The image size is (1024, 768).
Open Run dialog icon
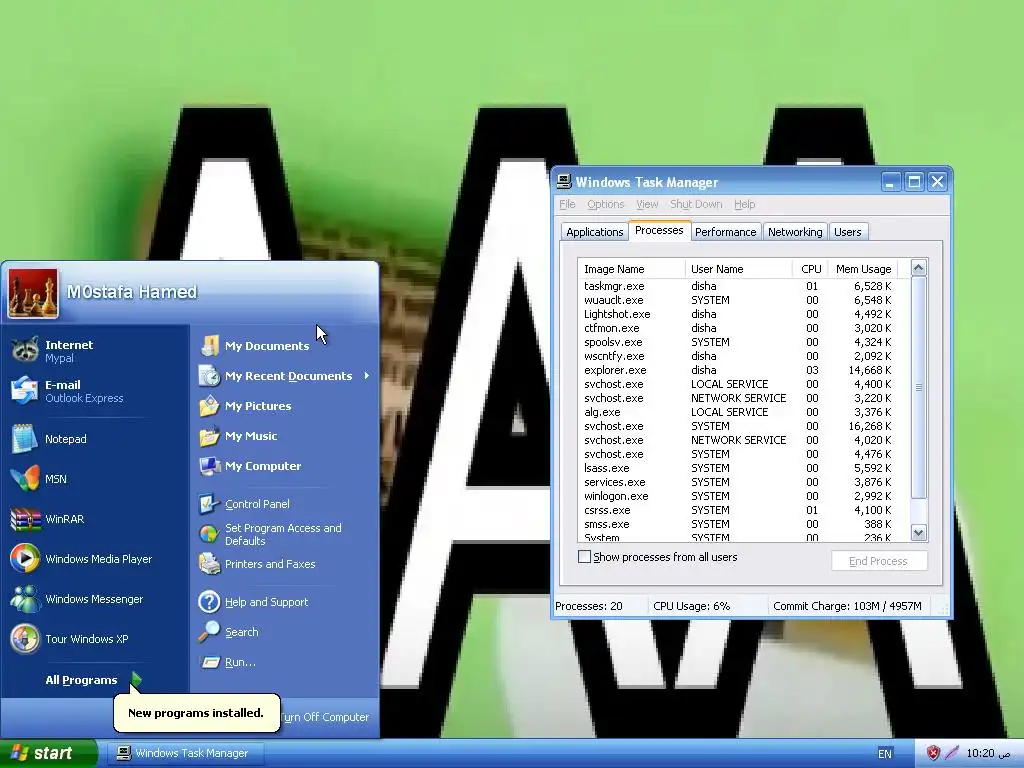pyautogui.click(x=210, y=662)
